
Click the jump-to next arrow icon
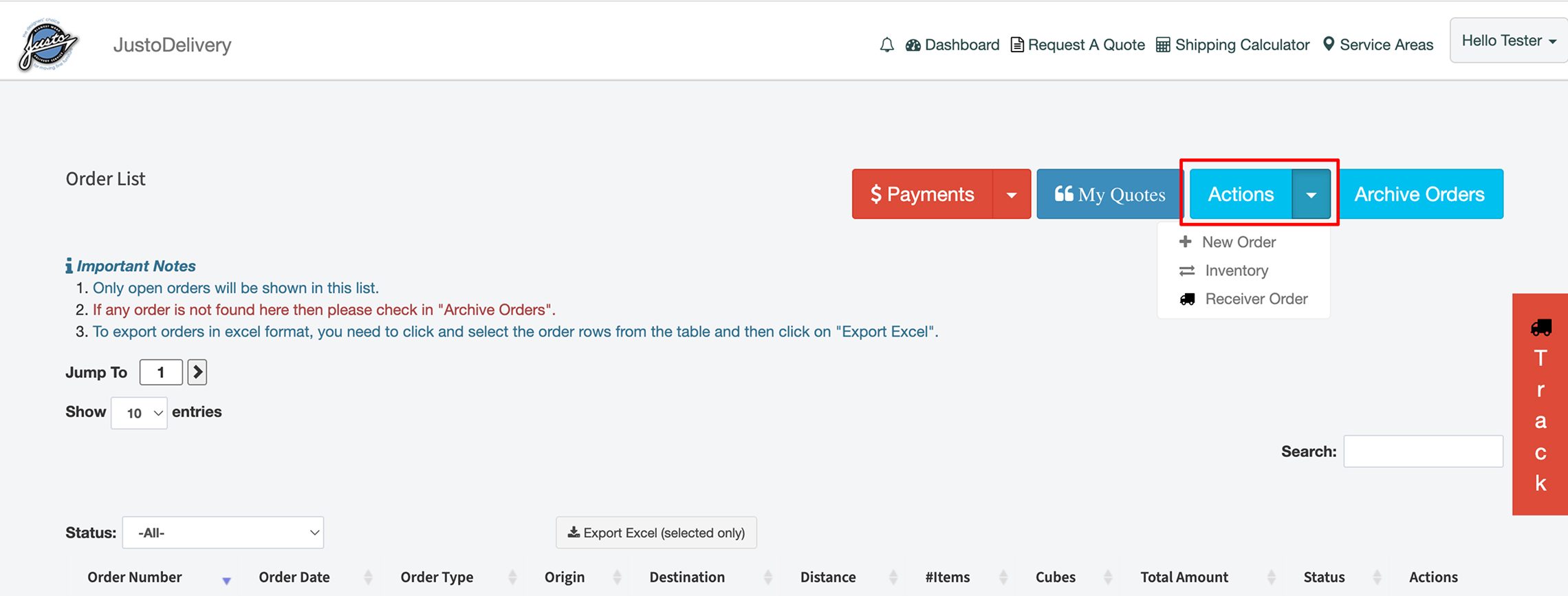pyautogui.click(x=197, y=372)
